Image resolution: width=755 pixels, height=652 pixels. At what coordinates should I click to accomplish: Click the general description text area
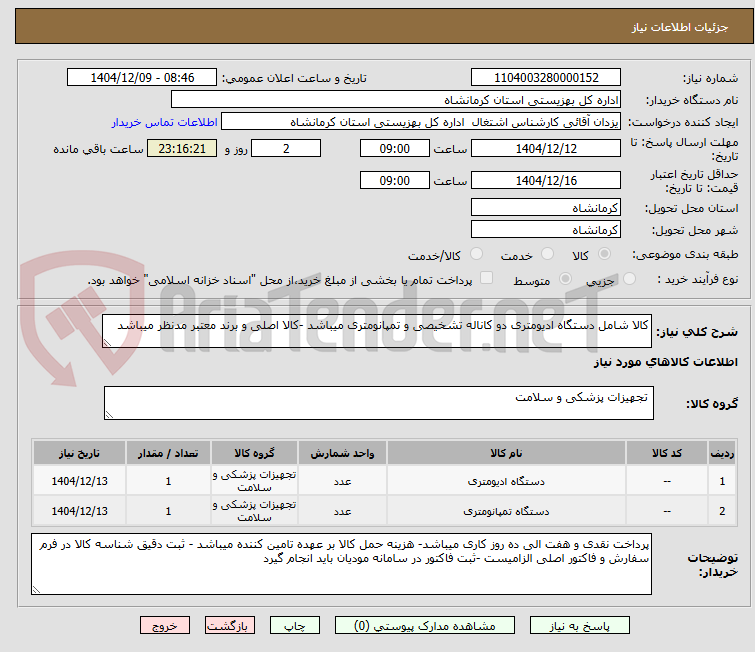(x=377, y=331)
